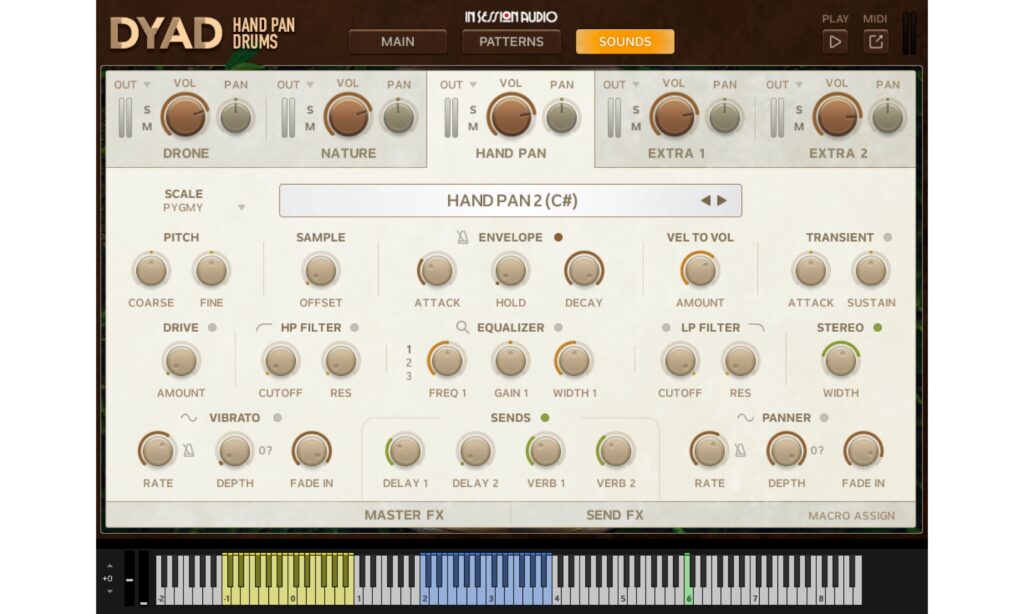Toggle the ENVELOPE enable indicator

[x=558, y=238]
